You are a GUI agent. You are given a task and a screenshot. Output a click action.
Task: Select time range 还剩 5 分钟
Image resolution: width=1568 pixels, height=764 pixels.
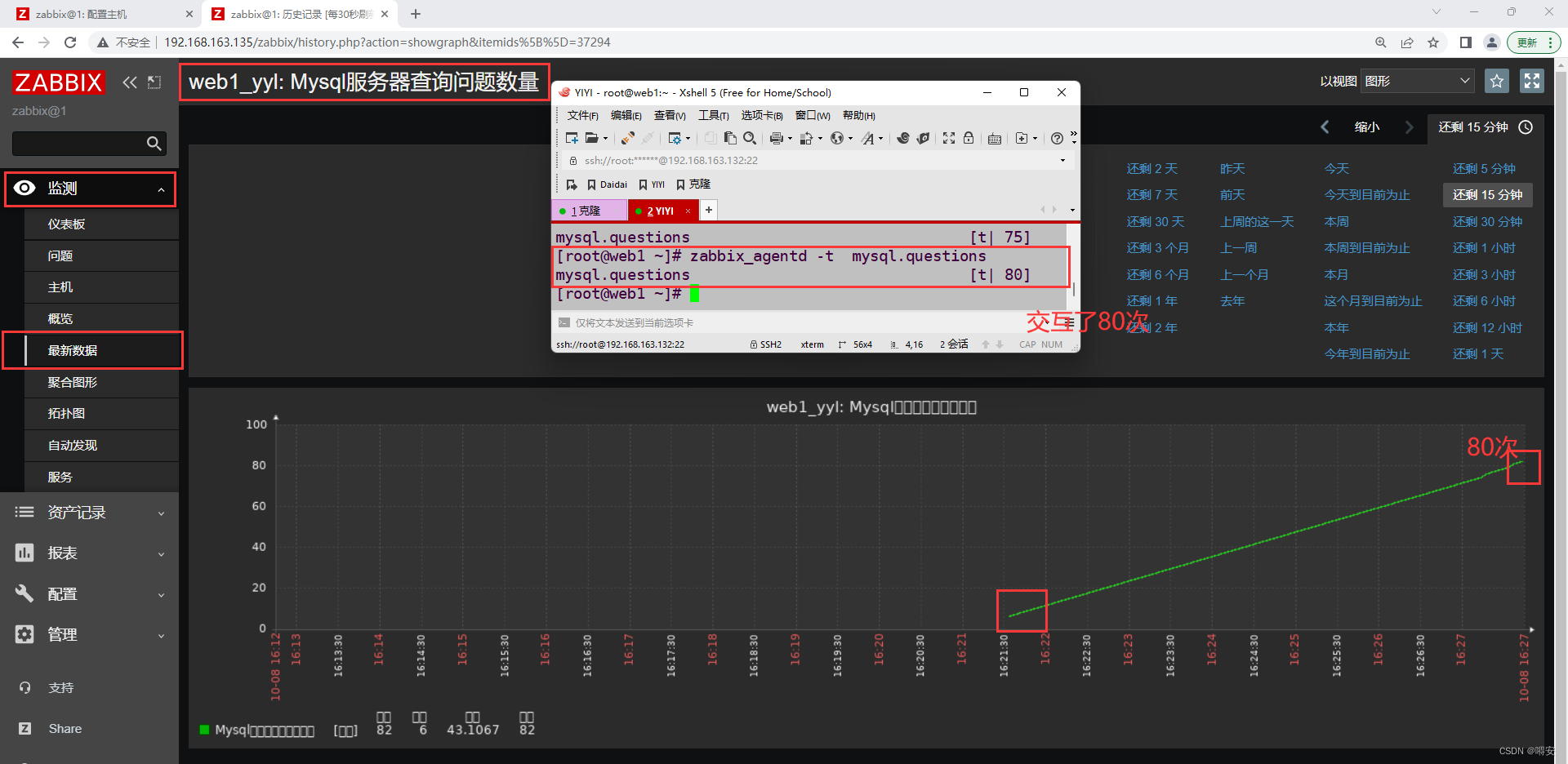[x=1484, y=169]
